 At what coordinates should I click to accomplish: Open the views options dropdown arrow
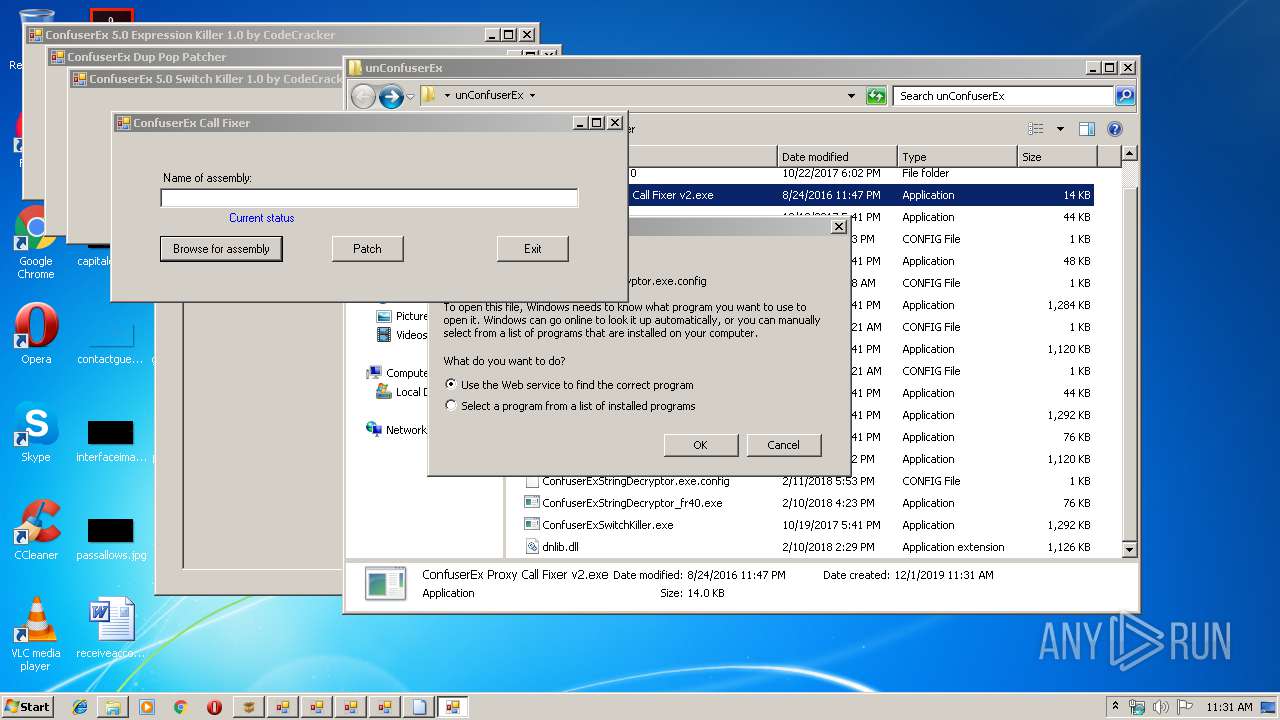tap(1060, 129)
